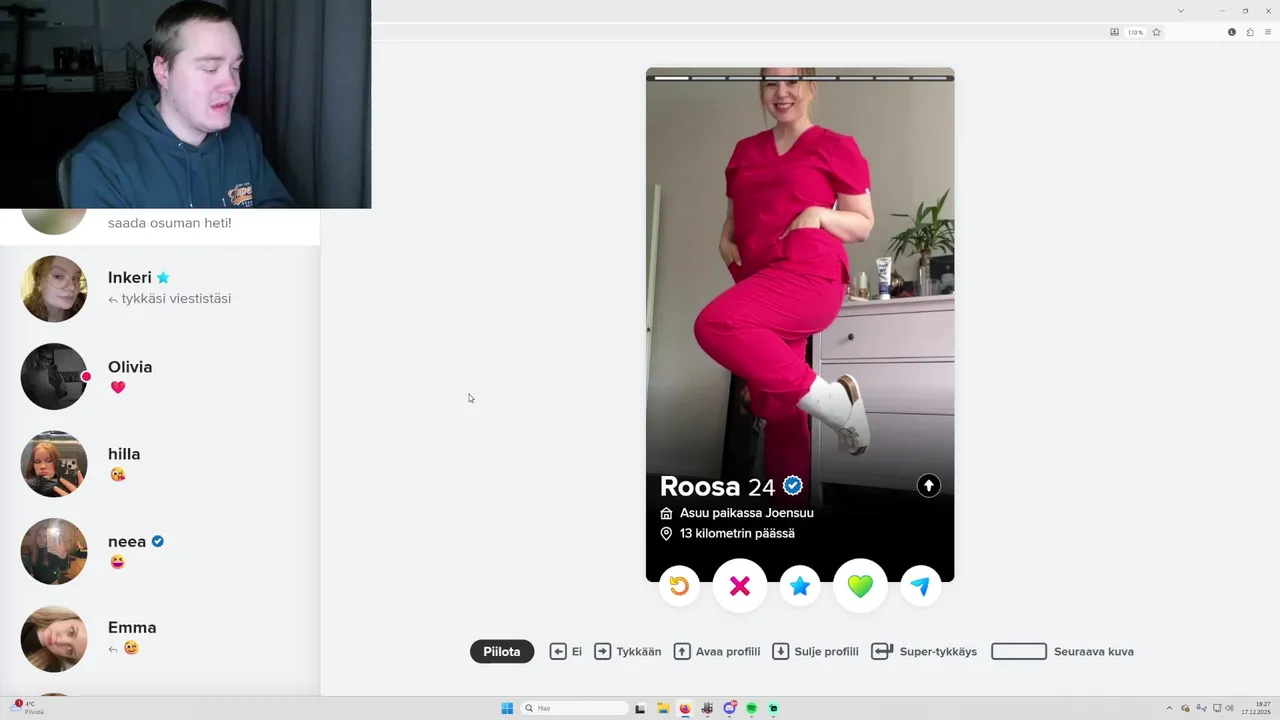The height and width of the screenshot is (720, 1280).
Task: Click the 170% zoom level indicator
Action: [1135, 32]
